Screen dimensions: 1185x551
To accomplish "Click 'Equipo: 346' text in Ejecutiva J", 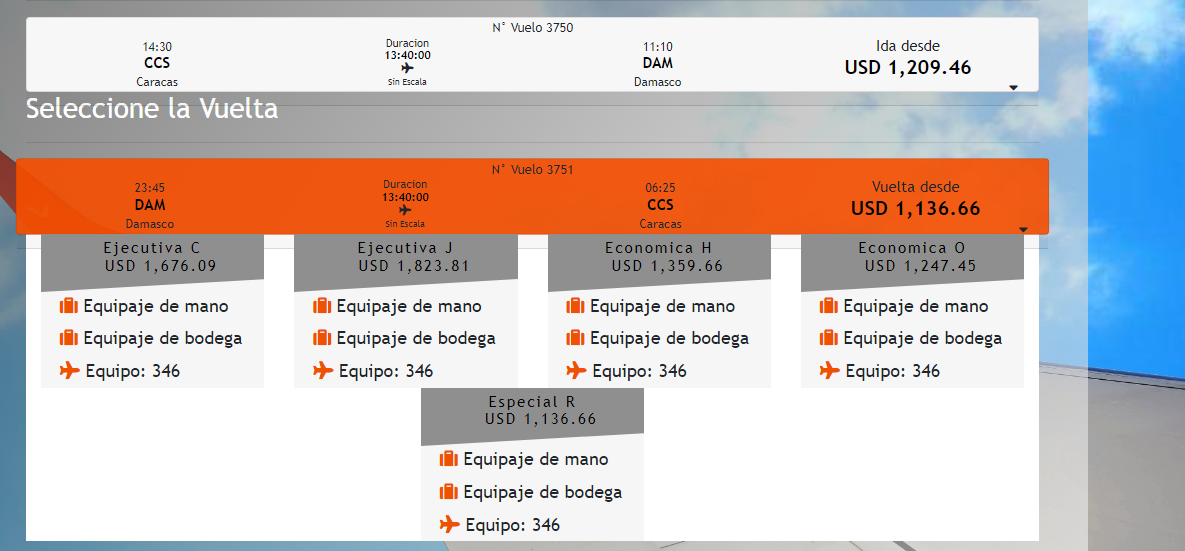I will pos(386,371).
